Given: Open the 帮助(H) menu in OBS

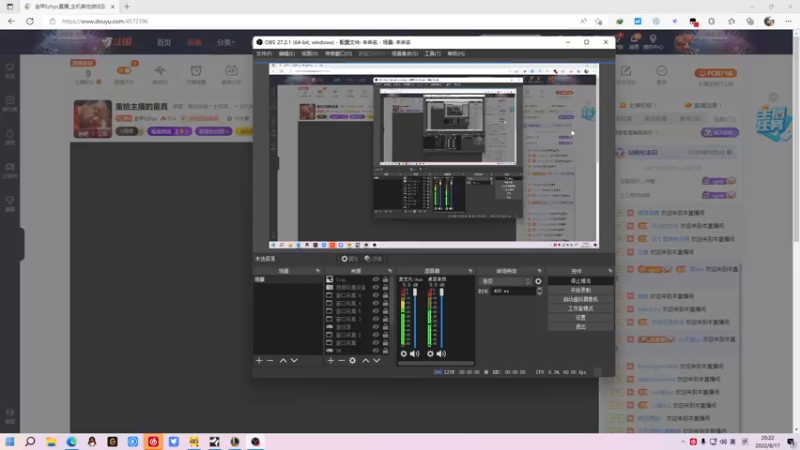Looking at the screenshot, I should pyautogui.click(x=456, y=54).
